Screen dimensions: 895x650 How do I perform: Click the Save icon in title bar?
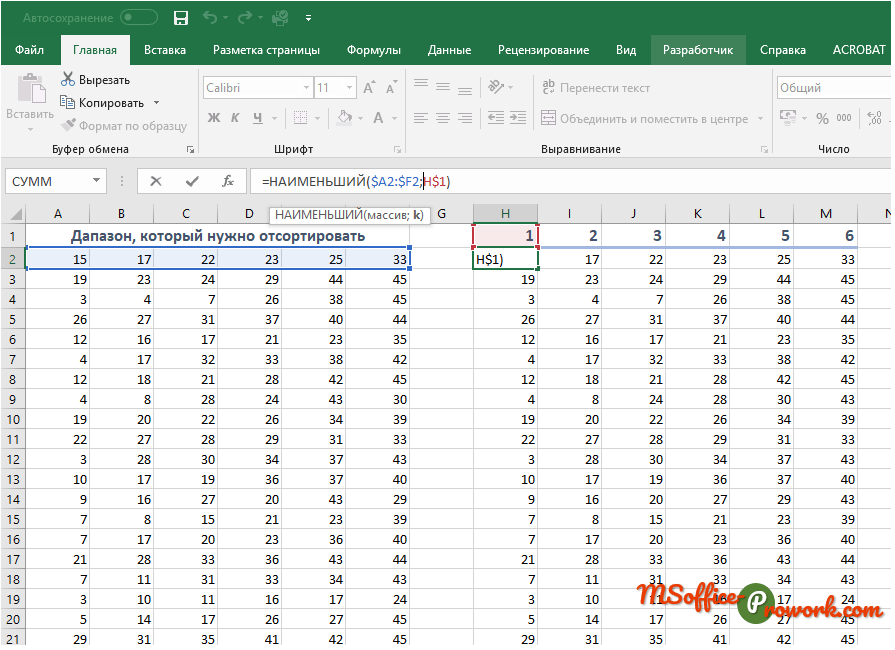pyautogui.click(x=181, y=18)
